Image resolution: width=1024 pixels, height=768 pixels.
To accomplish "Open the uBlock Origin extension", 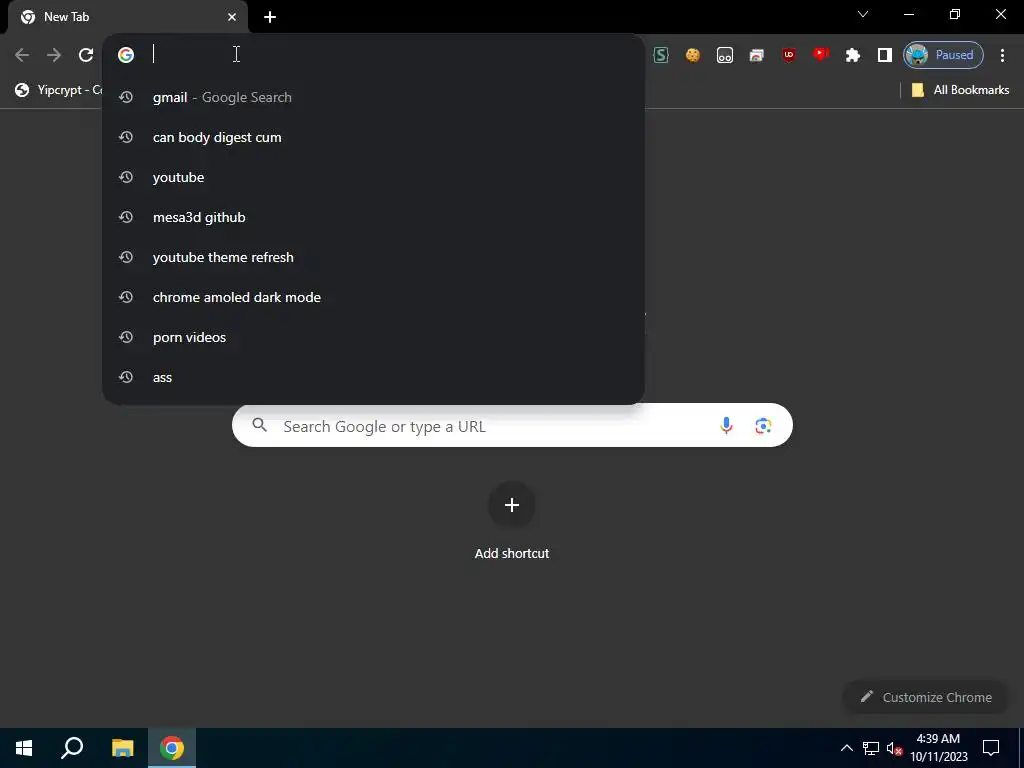I will [x=789, y=55].
